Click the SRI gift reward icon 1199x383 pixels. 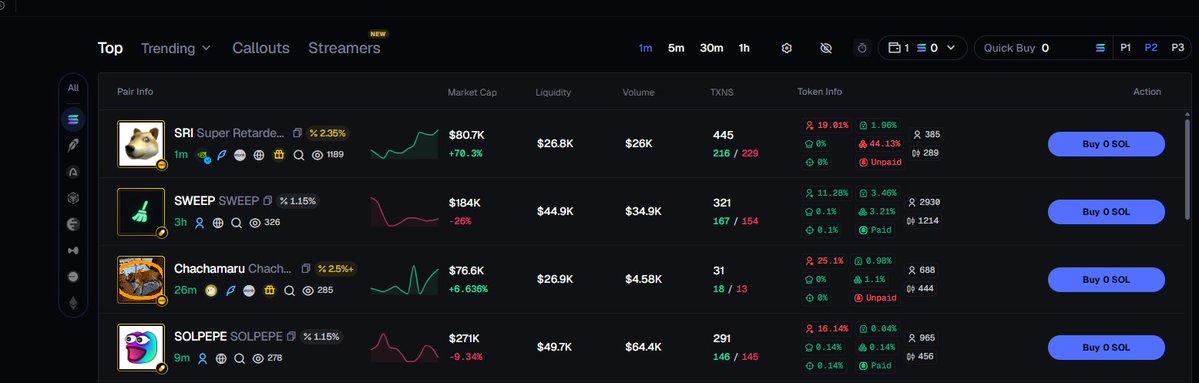point(279,154)
